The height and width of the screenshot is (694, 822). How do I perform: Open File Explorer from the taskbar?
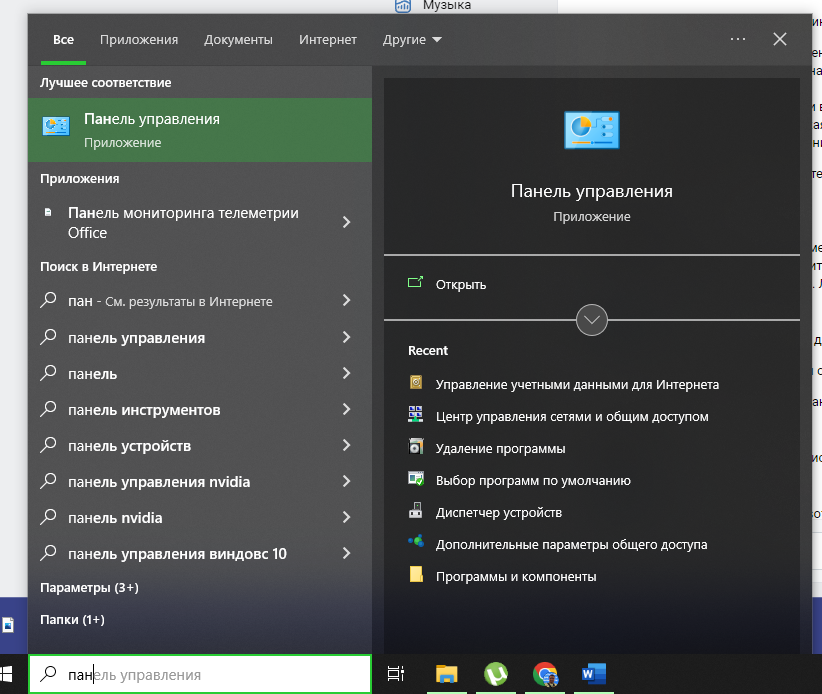[x=447, y=674]
